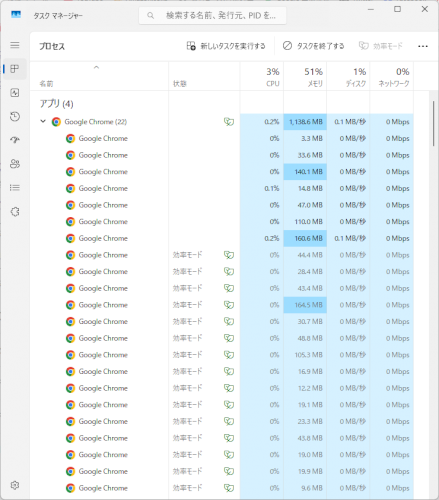Open the Startup apps page icon
Screen dimensions: 439x500
(x=15, y=140)
